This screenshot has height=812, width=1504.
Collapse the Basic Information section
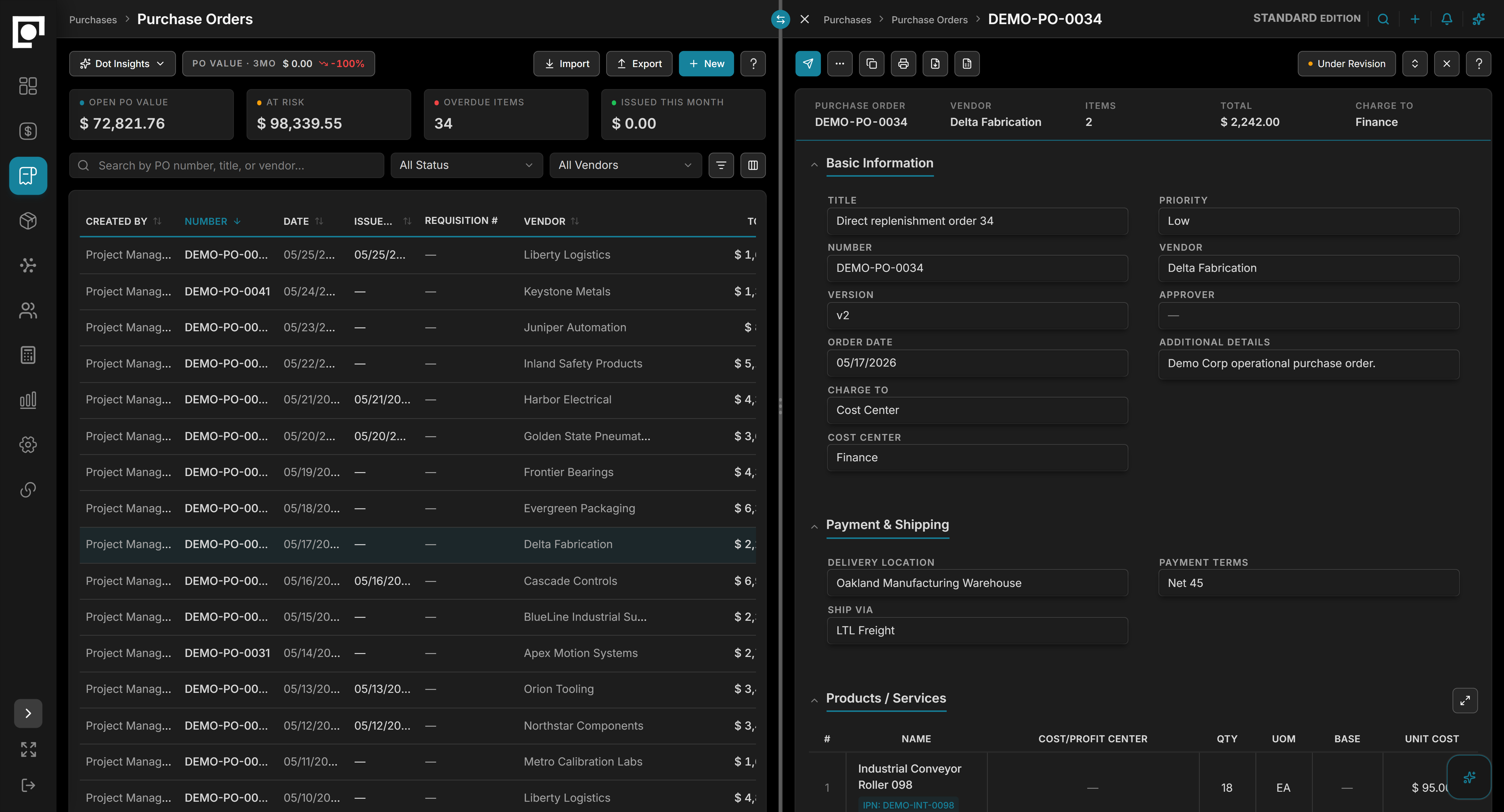coord(814,164)
